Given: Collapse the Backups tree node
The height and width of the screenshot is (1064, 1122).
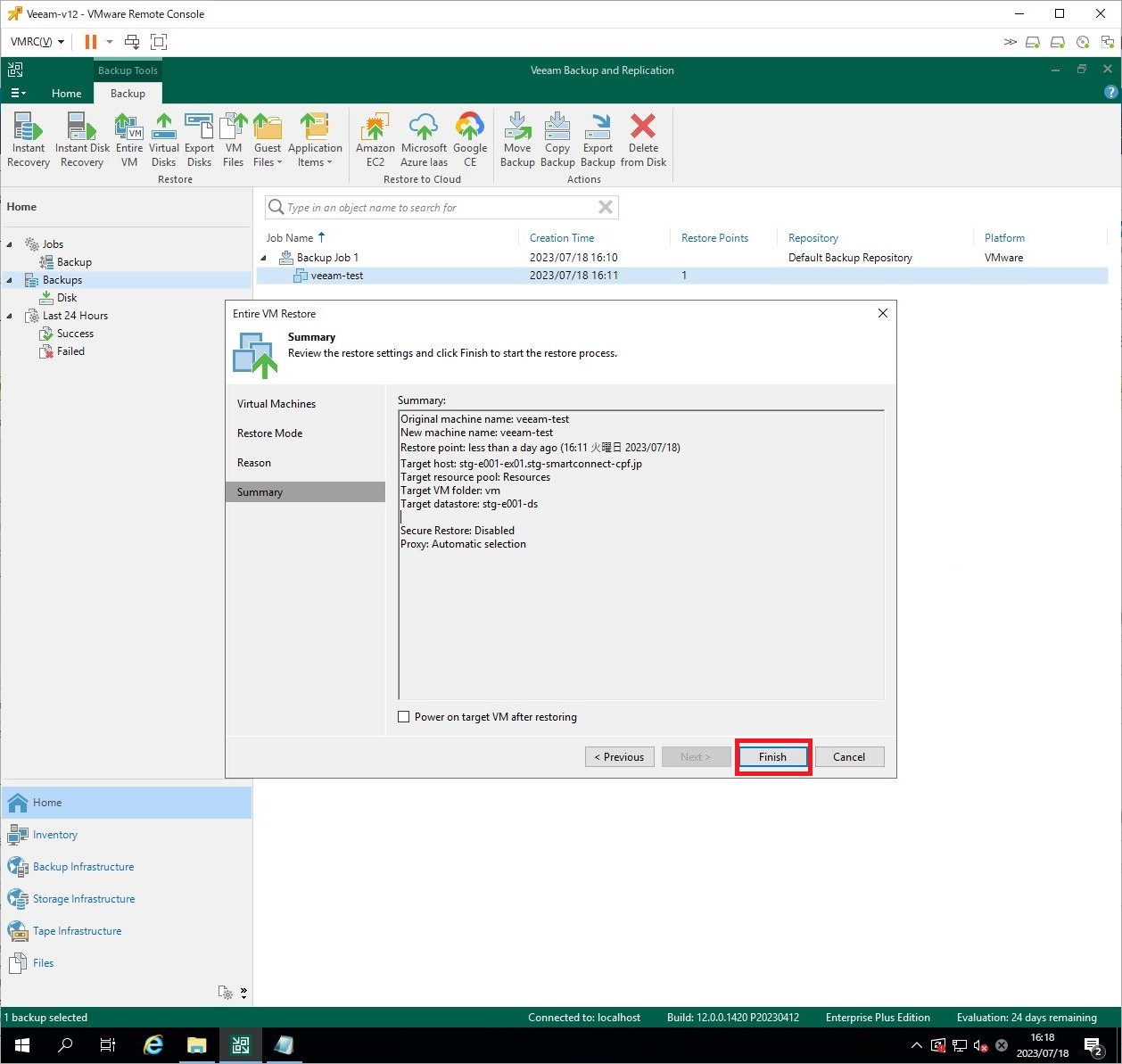Looking at the screenshot, I should (x=10, y=280).
